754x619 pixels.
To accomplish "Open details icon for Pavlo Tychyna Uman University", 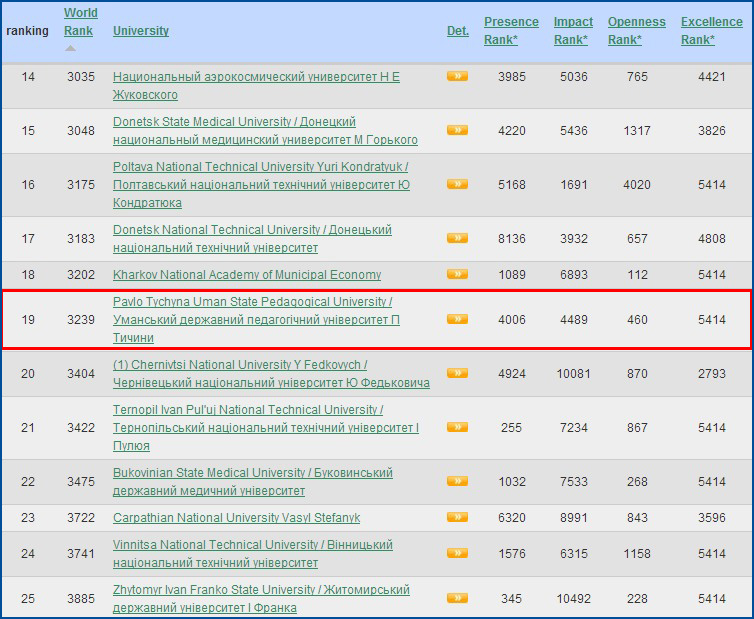I will coord(457,319).
